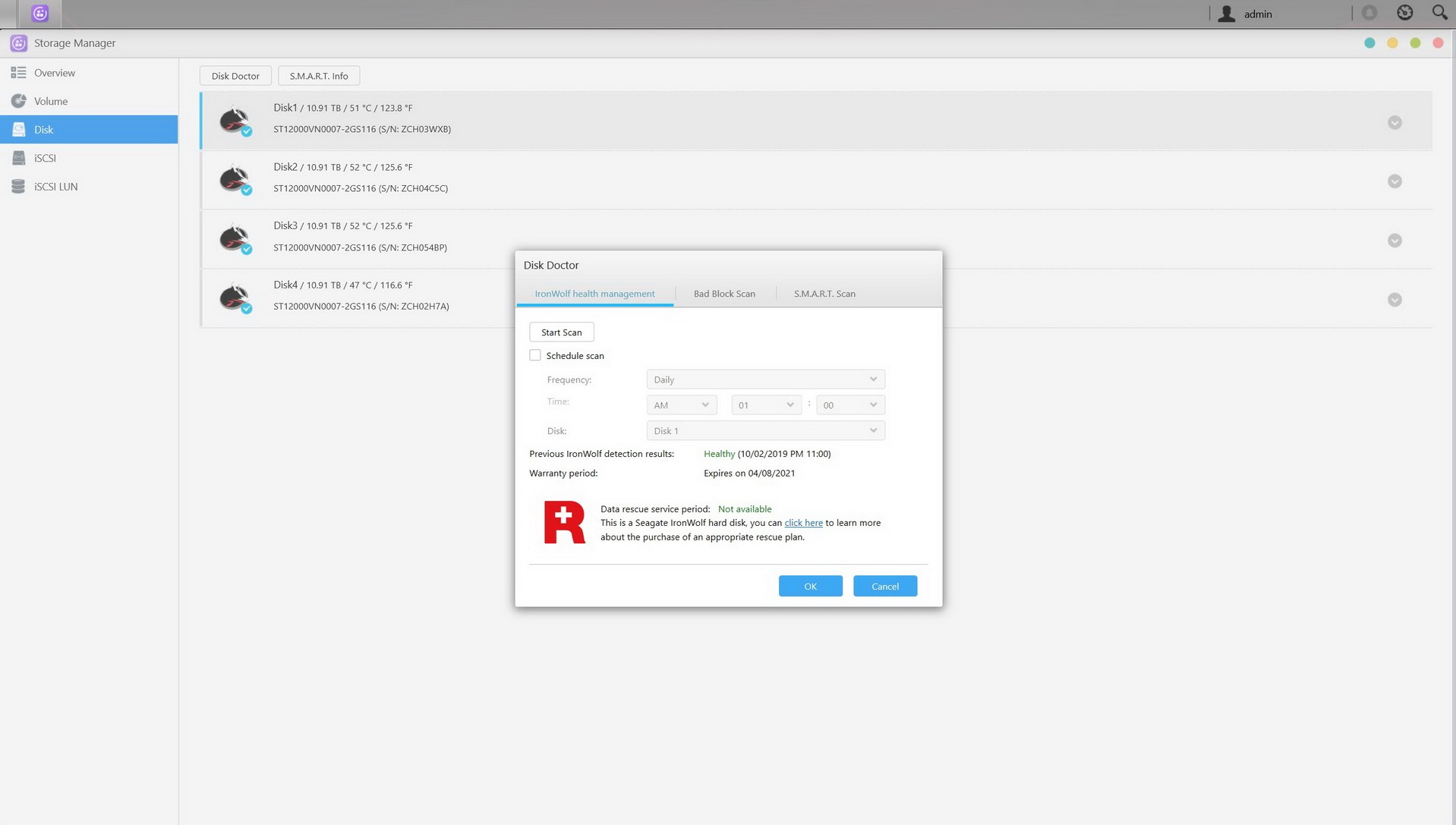Click the green window control dot

[x=1415, y=43]
